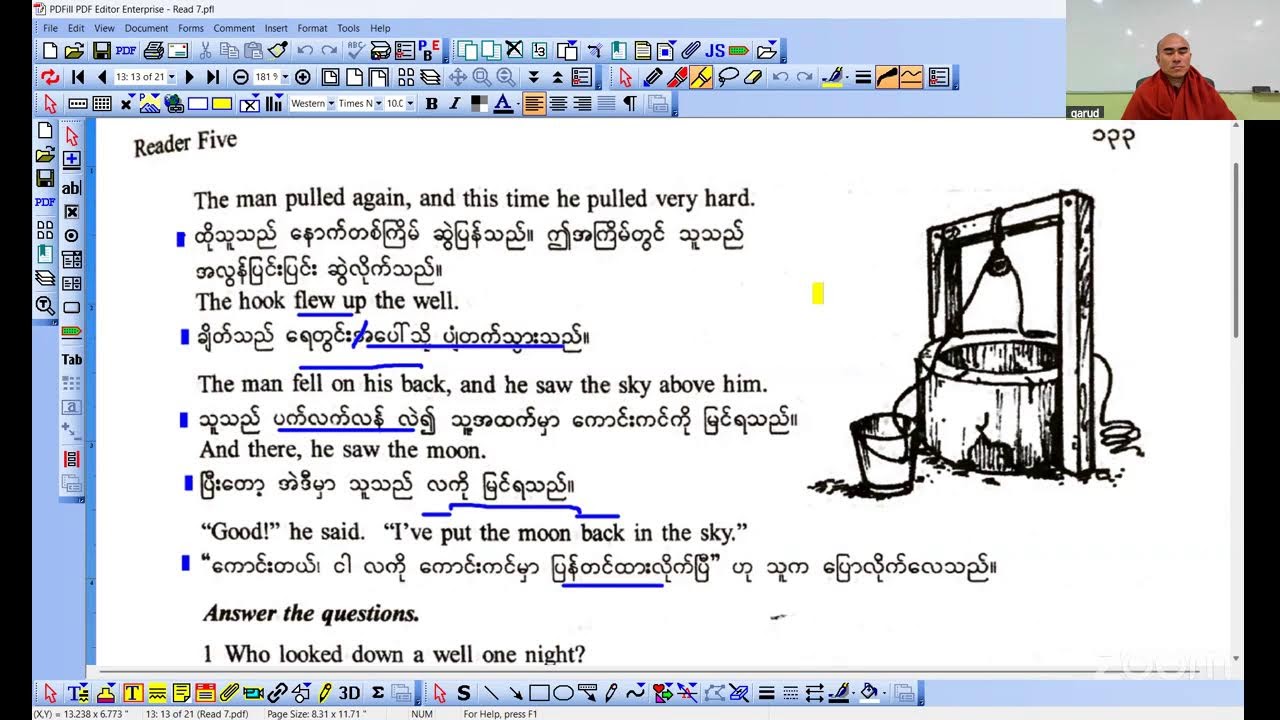
Task: Toggle align right text option
Action: (x=582, y=103)
